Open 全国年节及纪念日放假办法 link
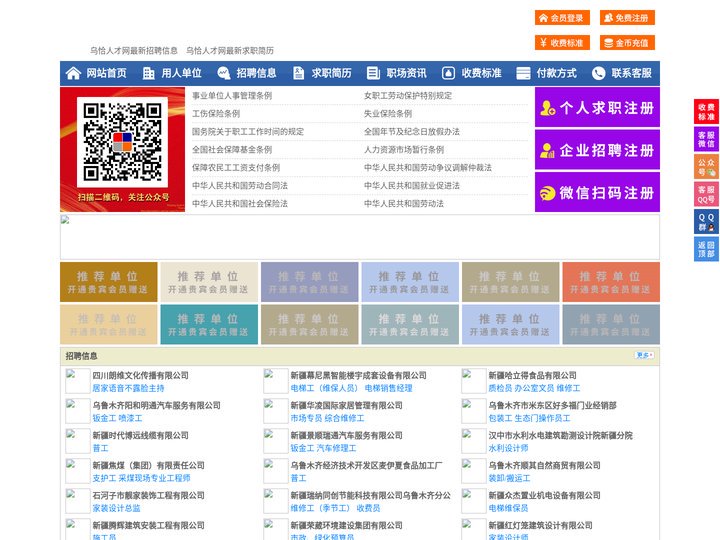Image resolution: width=720 pixels, height=540 pixels. [x=412, y=131]
